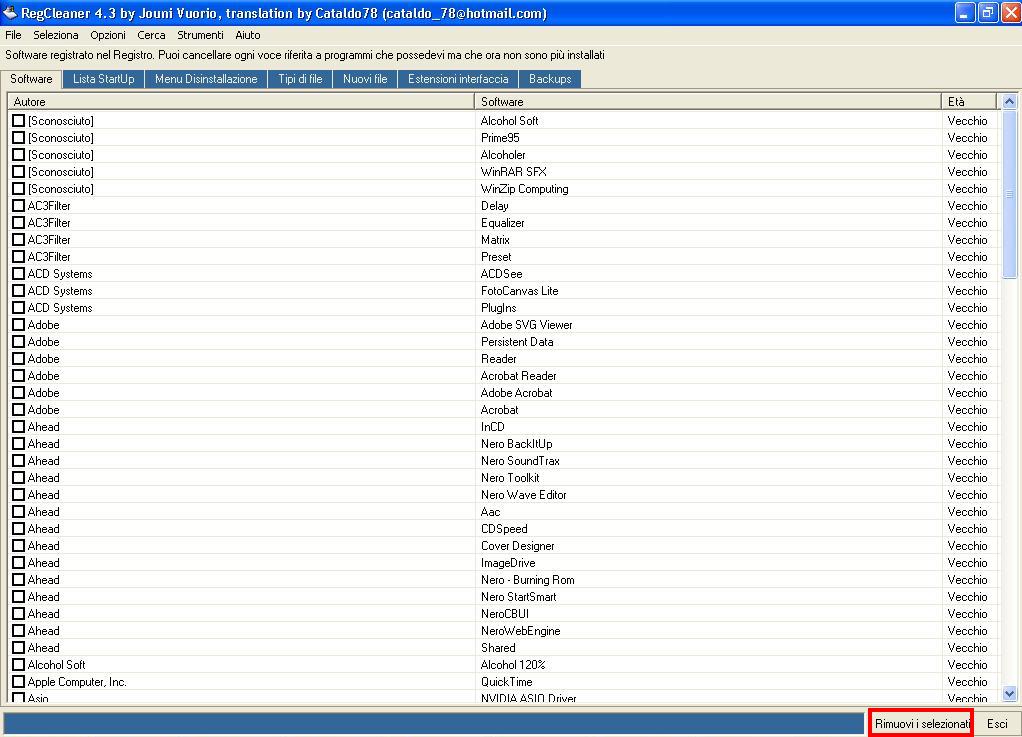1022x737 pixels.
Task: Check the Acrobat Reader row checkbox
Action: pos(18,375)
